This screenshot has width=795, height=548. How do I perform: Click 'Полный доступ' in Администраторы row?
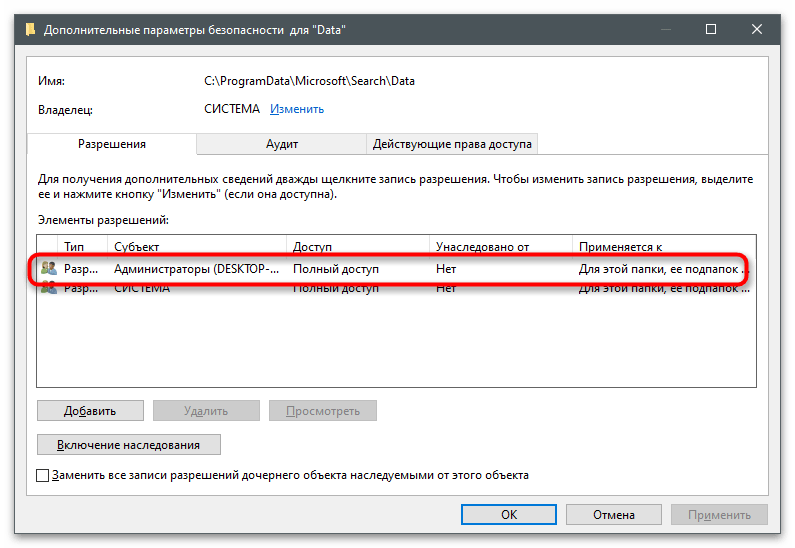336,269
